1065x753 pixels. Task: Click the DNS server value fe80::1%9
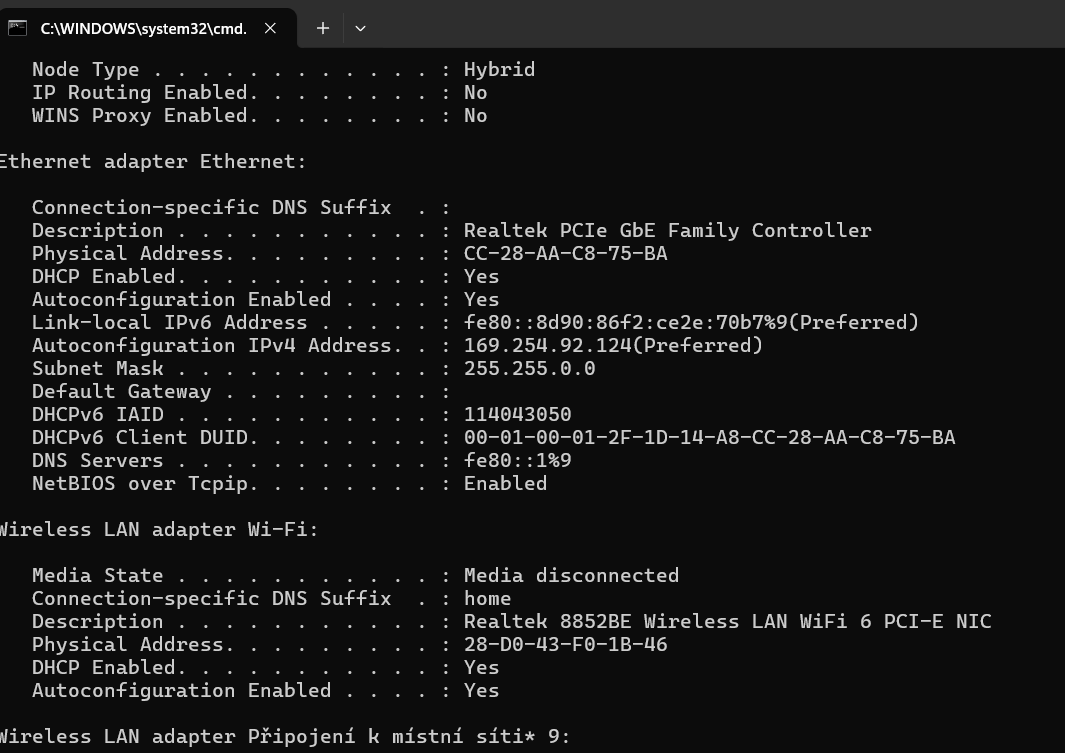pyautogui.click(x=517, y=461)
